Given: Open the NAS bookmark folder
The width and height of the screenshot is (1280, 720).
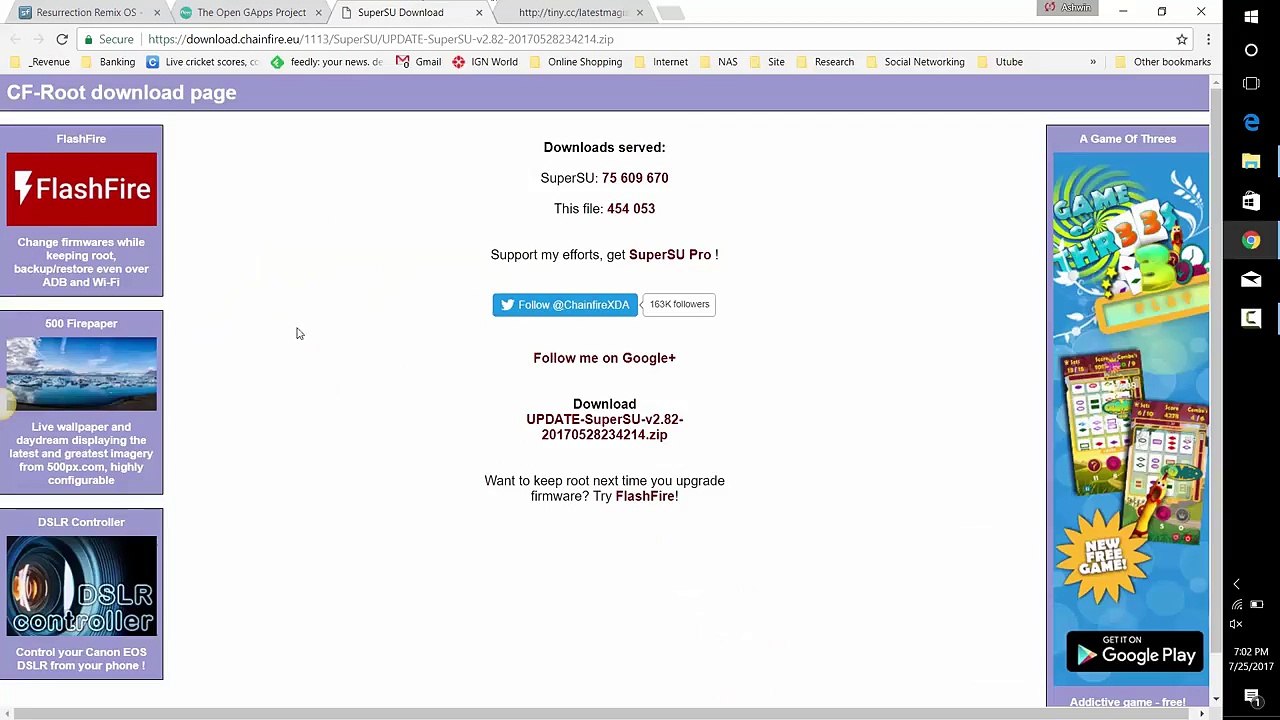Looking at the screenshot, I should pyautogui.click(x=719, y=62).
